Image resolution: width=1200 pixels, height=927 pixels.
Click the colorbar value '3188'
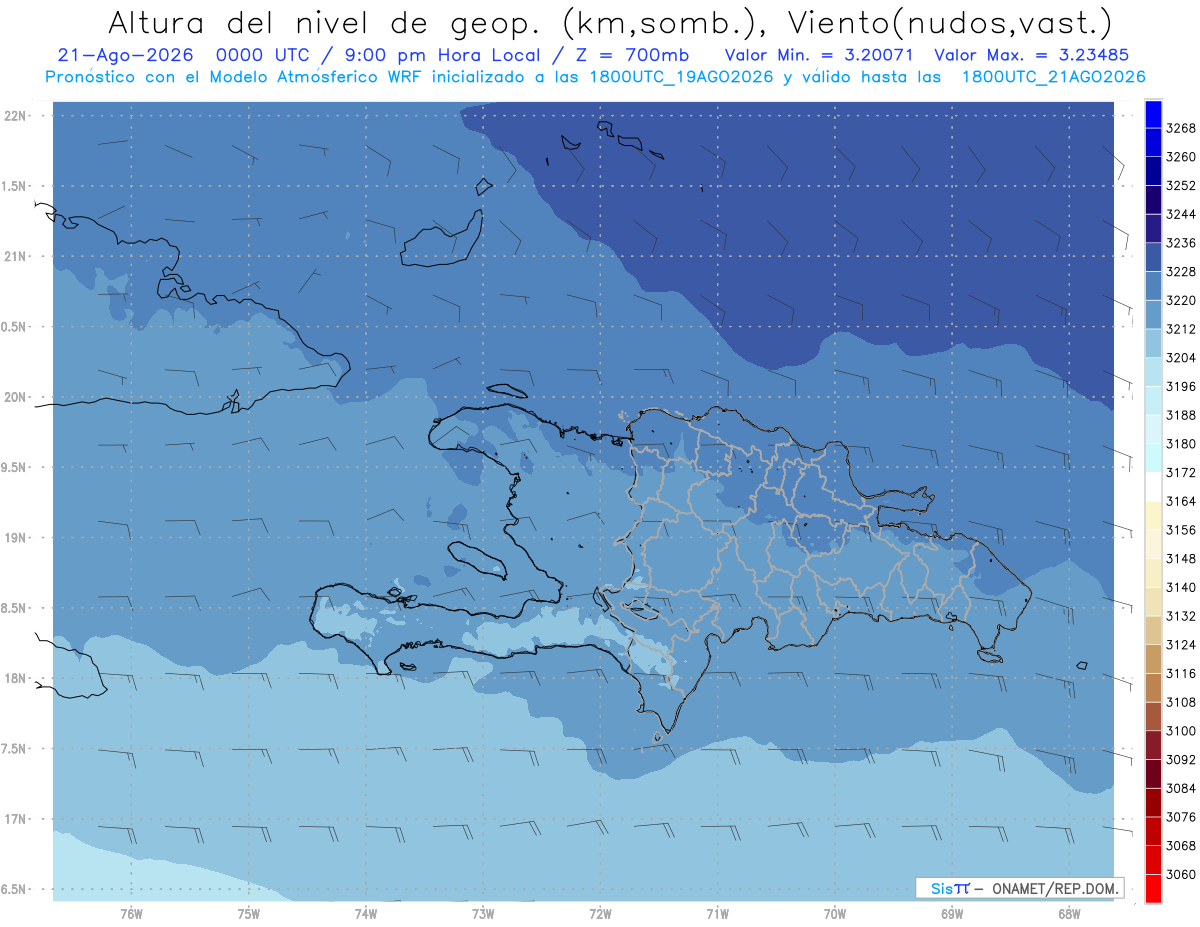tap(1181, 415)
